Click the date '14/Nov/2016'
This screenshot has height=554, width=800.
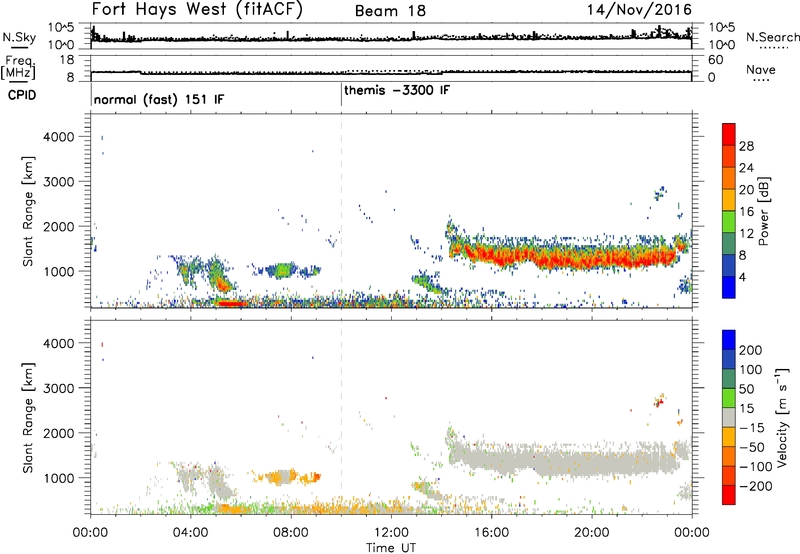639,10
